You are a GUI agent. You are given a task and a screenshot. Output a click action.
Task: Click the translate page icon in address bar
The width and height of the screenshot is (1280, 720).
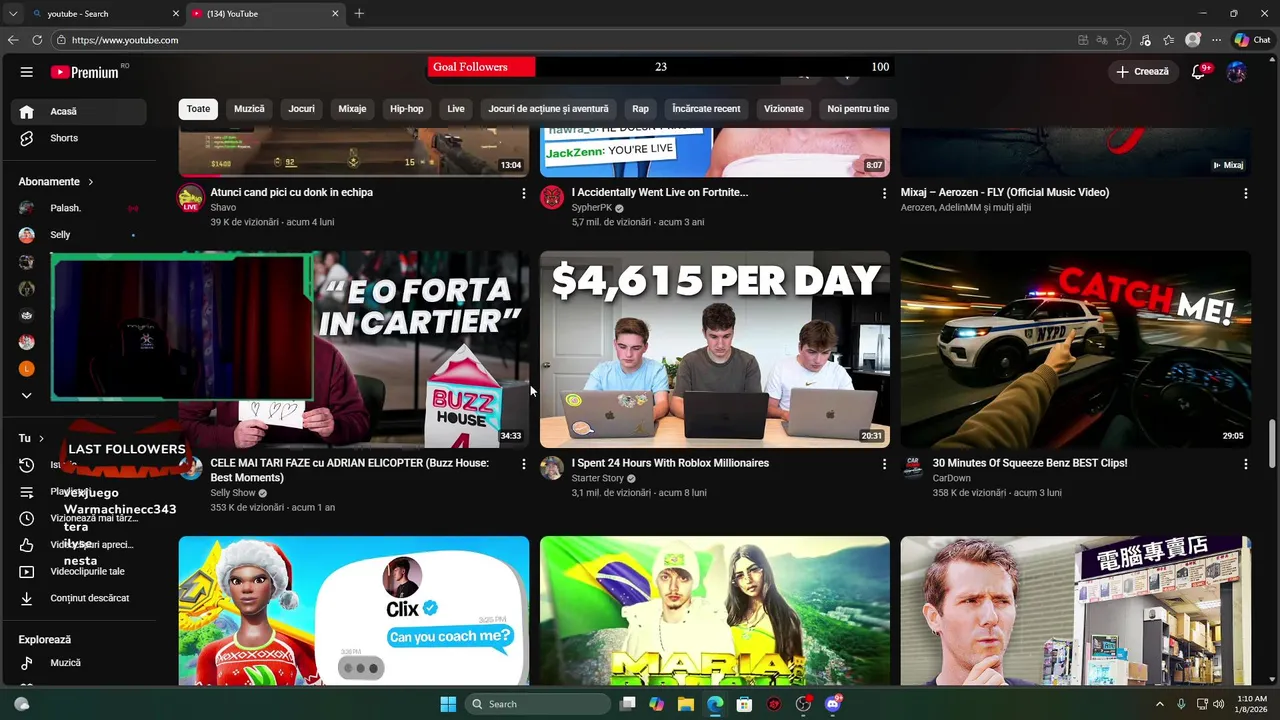pos(1102,40)
